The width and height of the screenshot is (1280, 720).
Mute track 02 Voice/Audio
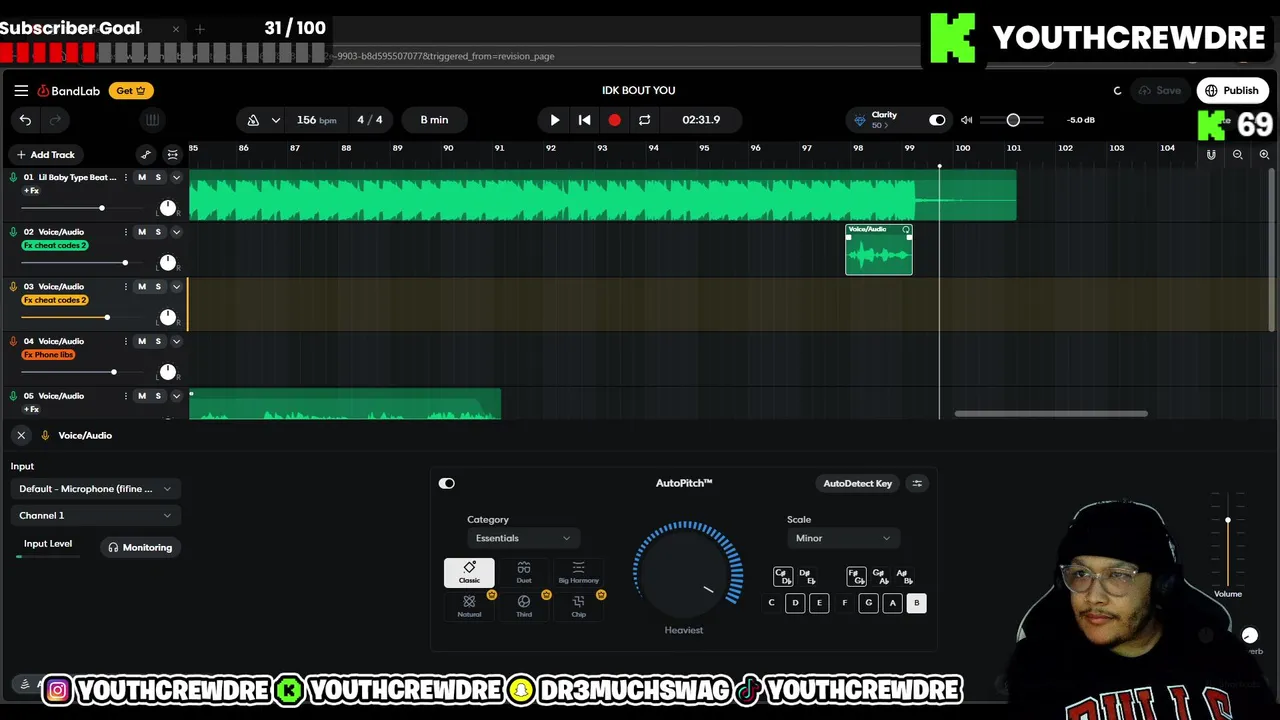142,232
